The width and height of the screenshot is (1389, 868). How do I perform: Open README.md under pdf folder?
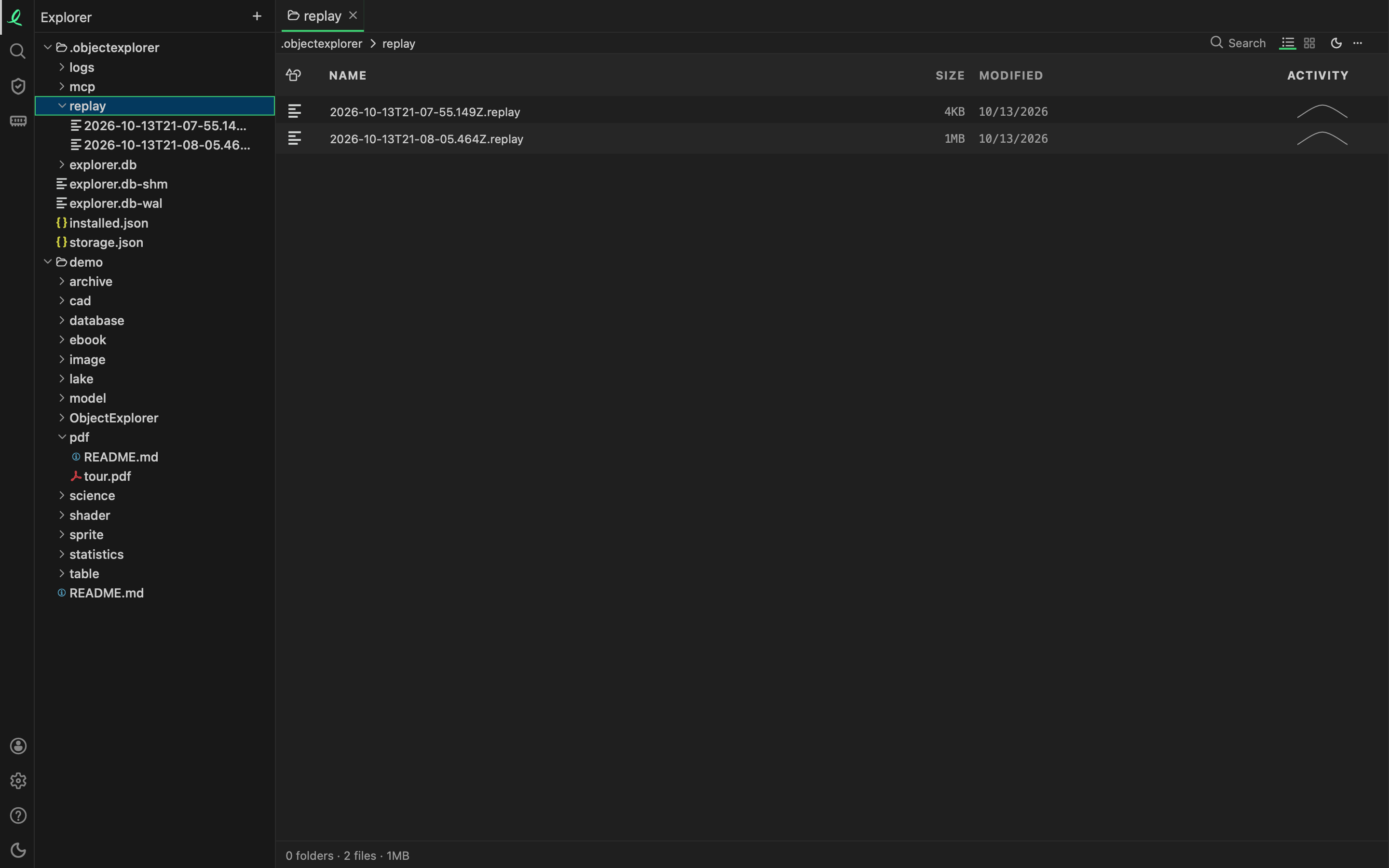[x=121, y=456]
